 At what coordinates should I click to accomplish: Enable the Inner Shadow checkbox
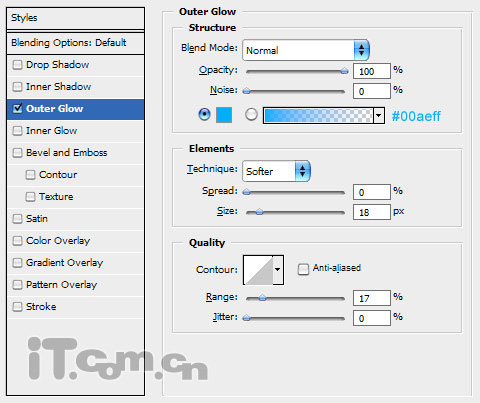pos(17,87)
